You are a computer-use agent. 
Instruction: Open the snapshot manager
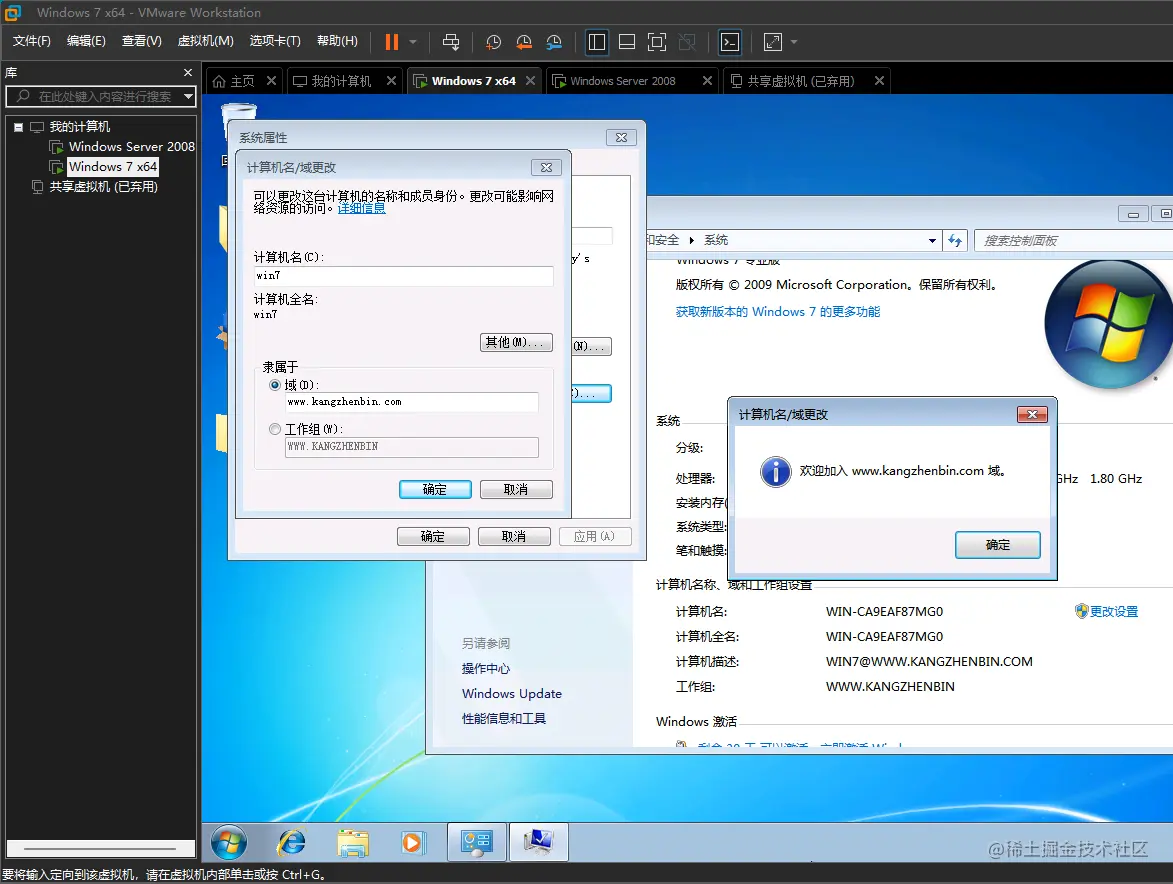[554, 42]
